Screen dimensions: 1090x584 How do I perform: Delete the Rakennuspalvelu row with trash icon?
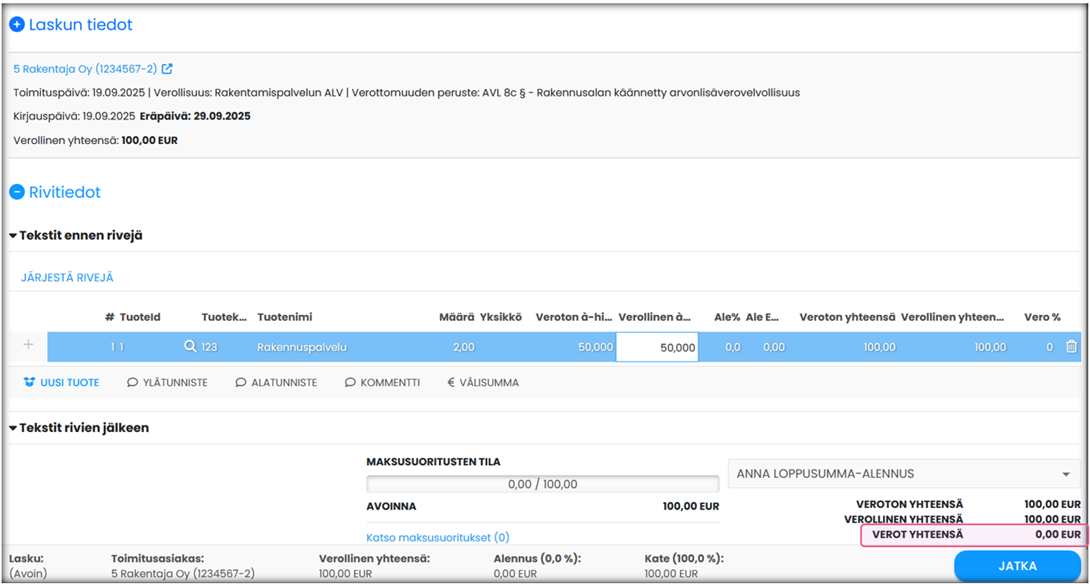1071,347
